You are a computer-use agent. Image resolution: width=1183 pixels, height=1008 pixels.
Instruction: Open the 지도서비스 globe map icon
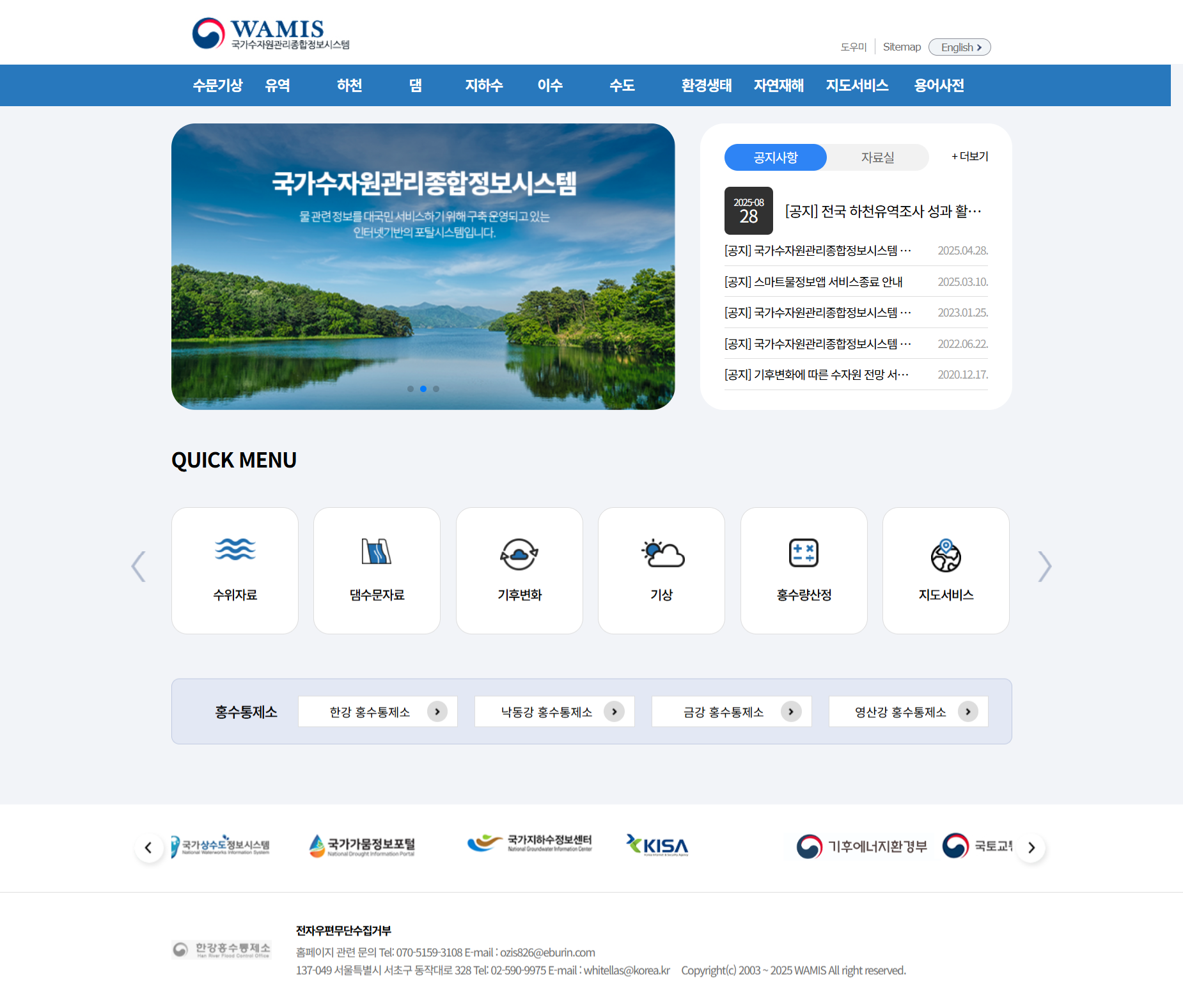(x=946, y=555)
